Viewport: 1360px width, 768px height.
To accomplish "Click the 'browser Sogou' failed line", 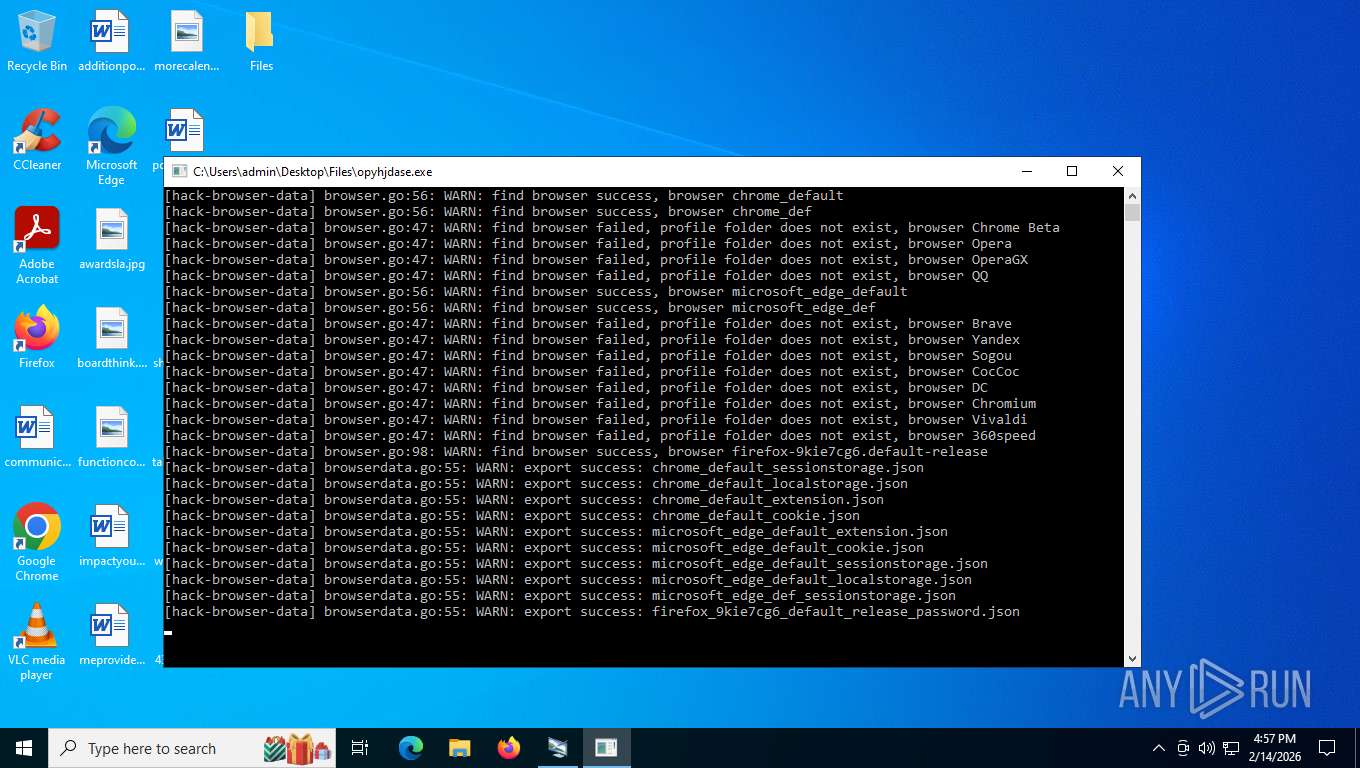I will point(588,355).
